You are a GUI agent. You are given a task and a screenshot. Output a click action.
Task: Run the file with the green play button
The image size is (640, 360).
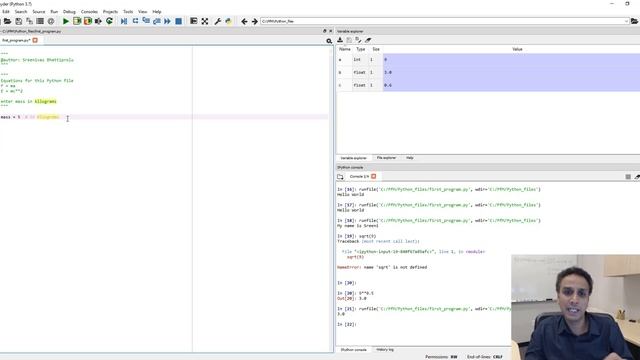[x=66, y=21]
